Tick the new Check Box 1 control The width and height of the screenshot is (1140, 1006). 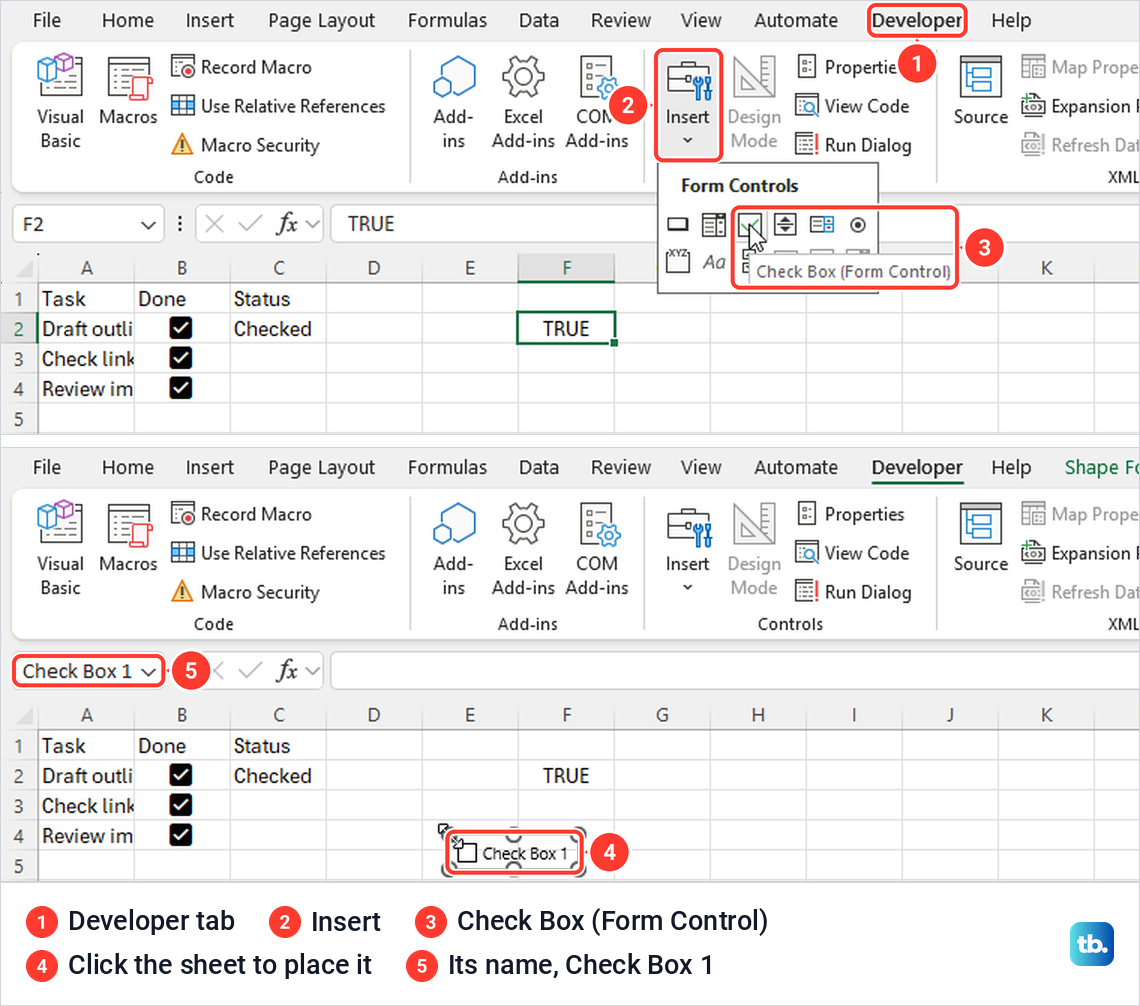pyautogui.click(x=466, y=853)
